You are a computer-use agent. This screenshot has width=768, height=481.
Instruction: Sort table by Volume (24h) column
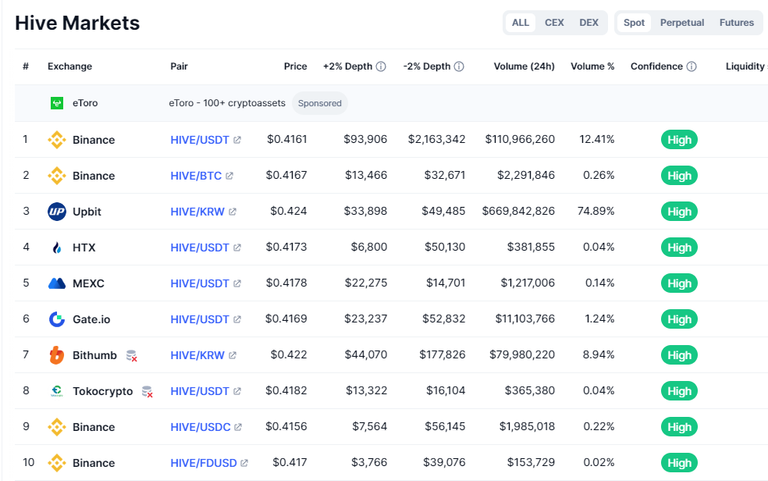coord(524,67)
